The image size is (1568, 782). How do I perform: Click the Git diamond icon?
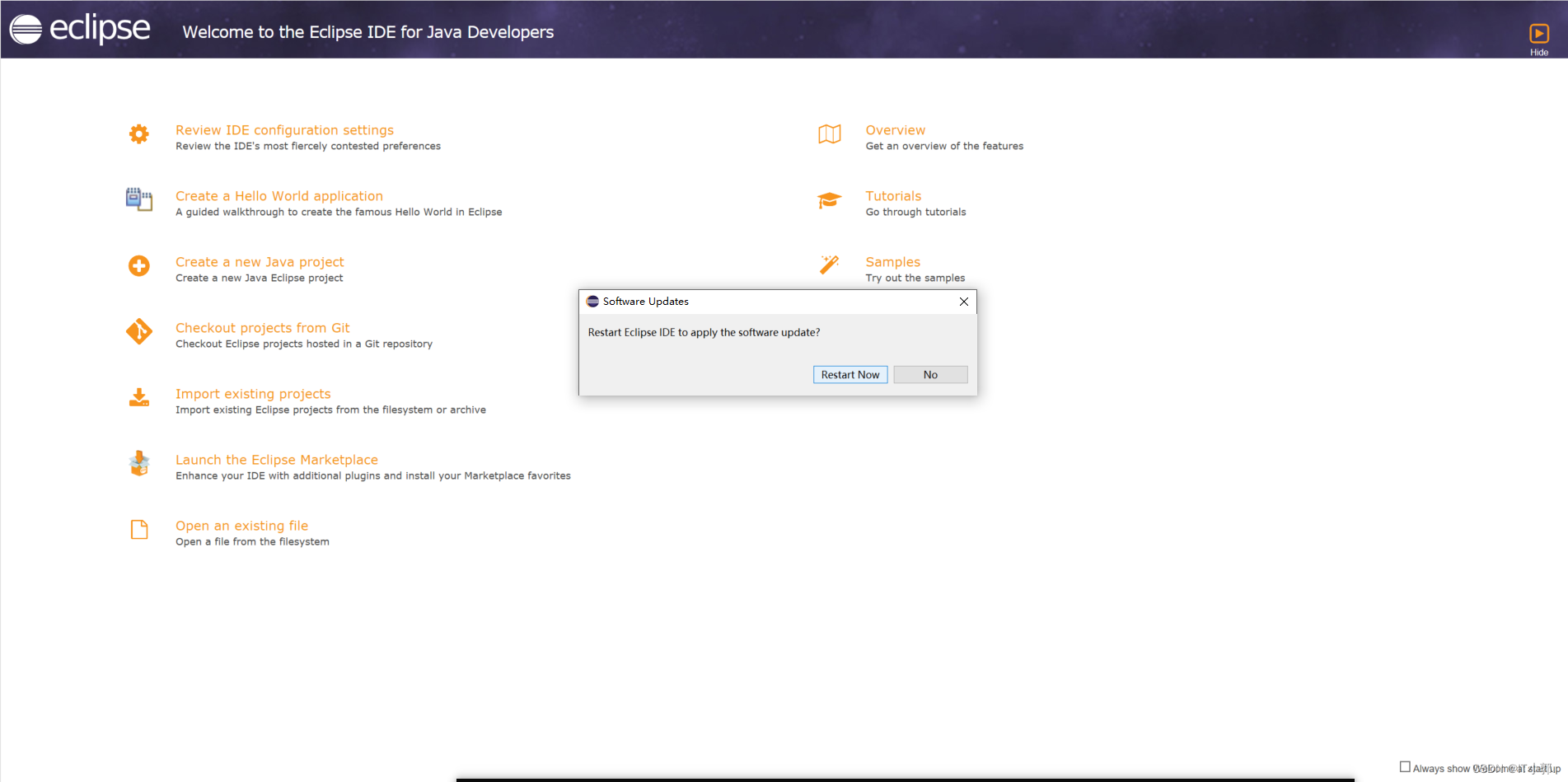(x=139, y=331)
